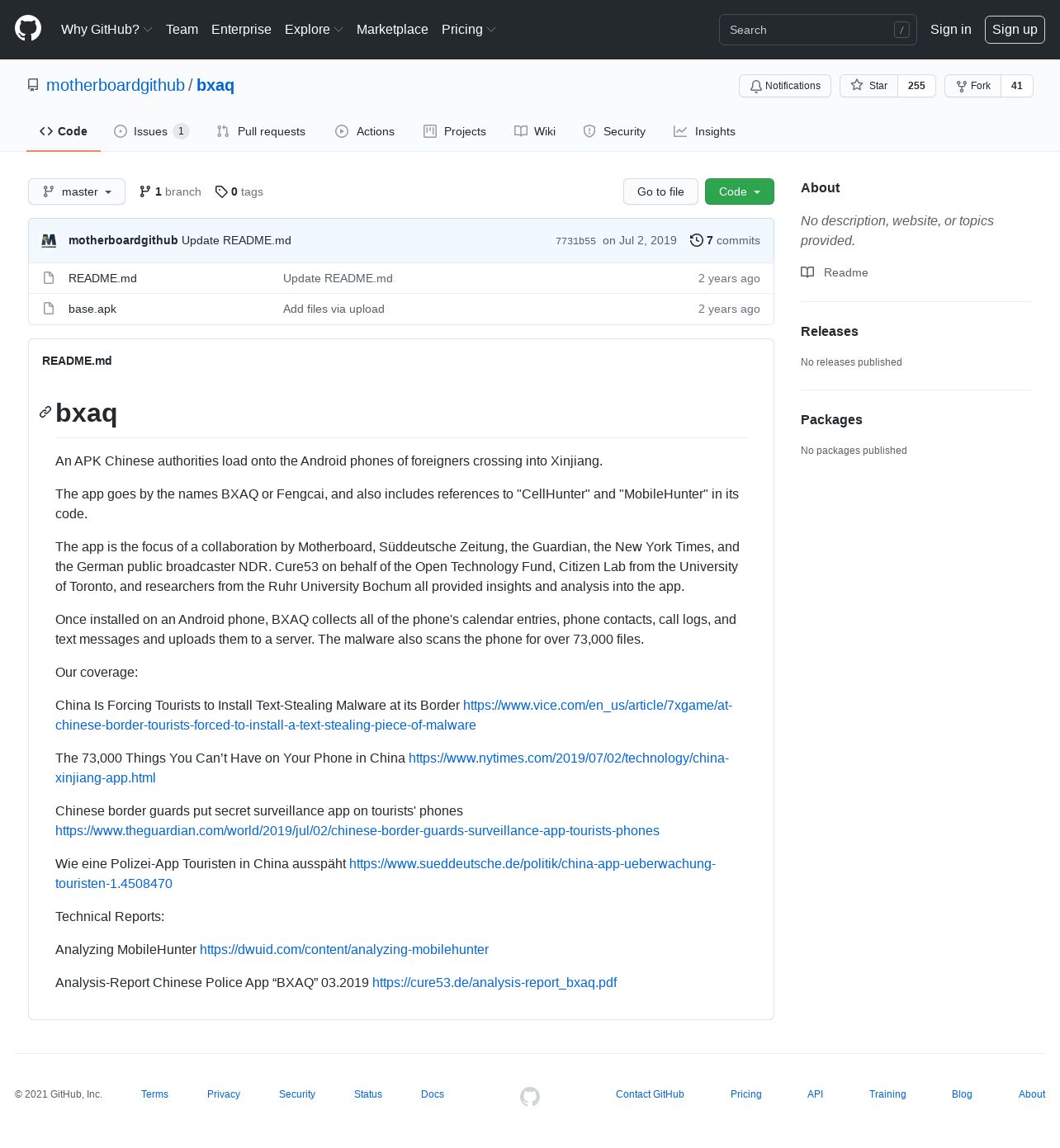Open the Pull requests tab

tap(261, 131)
